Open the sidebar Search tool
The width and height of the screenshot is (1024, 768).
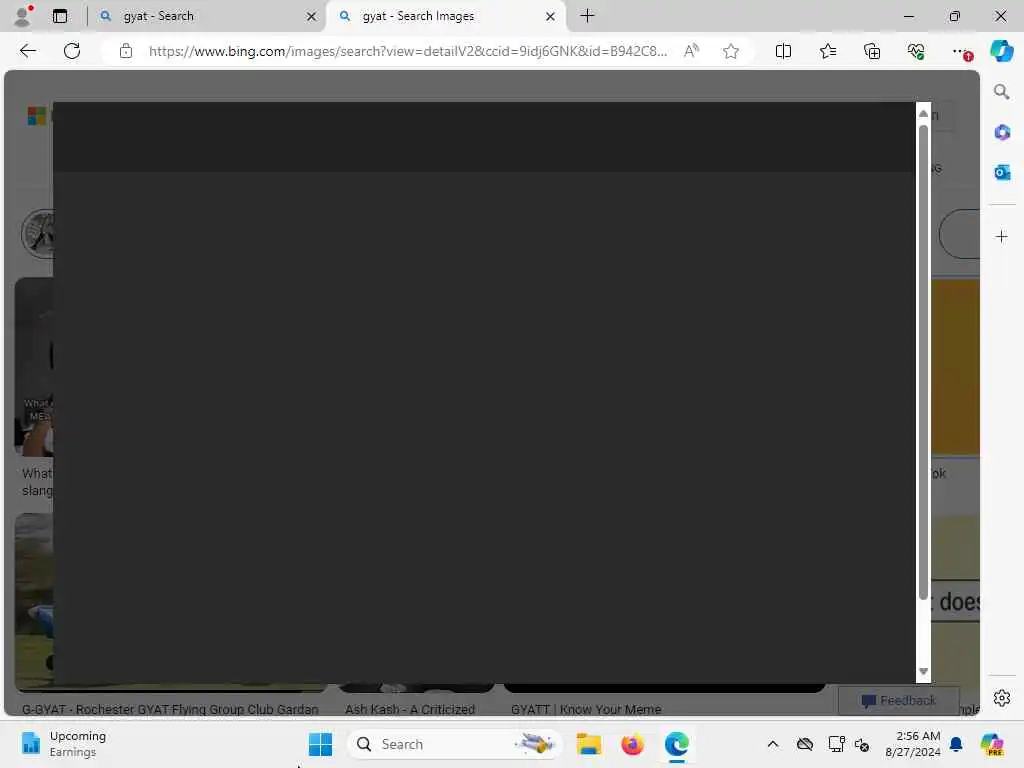point(1001,92)
